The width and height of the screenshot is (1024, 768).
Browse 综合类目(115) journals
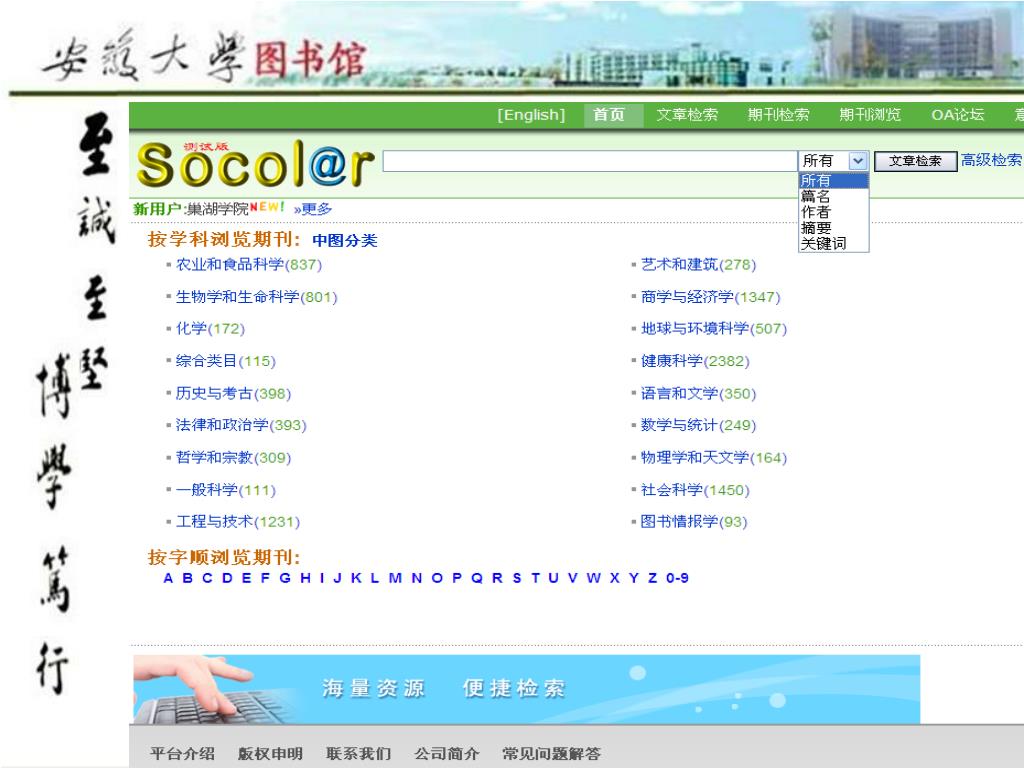point(226,361)
